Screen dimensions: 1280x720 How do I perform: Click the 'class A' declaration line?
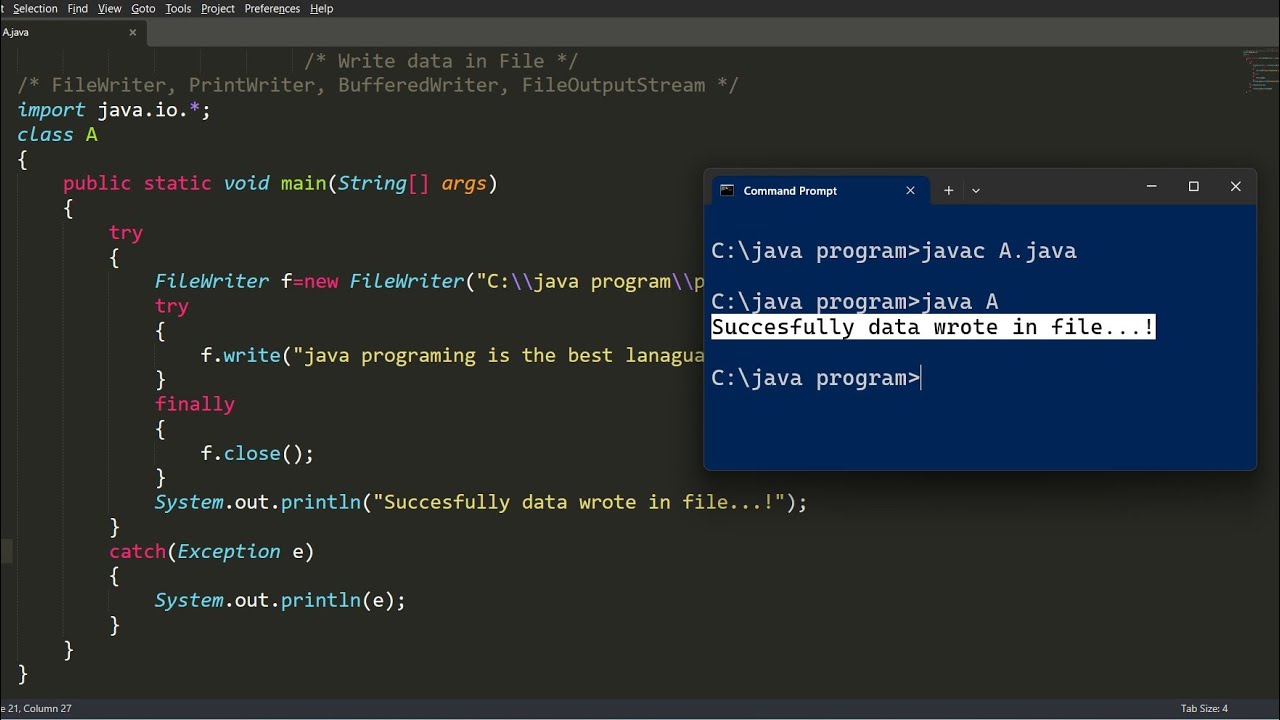[57, 134]
